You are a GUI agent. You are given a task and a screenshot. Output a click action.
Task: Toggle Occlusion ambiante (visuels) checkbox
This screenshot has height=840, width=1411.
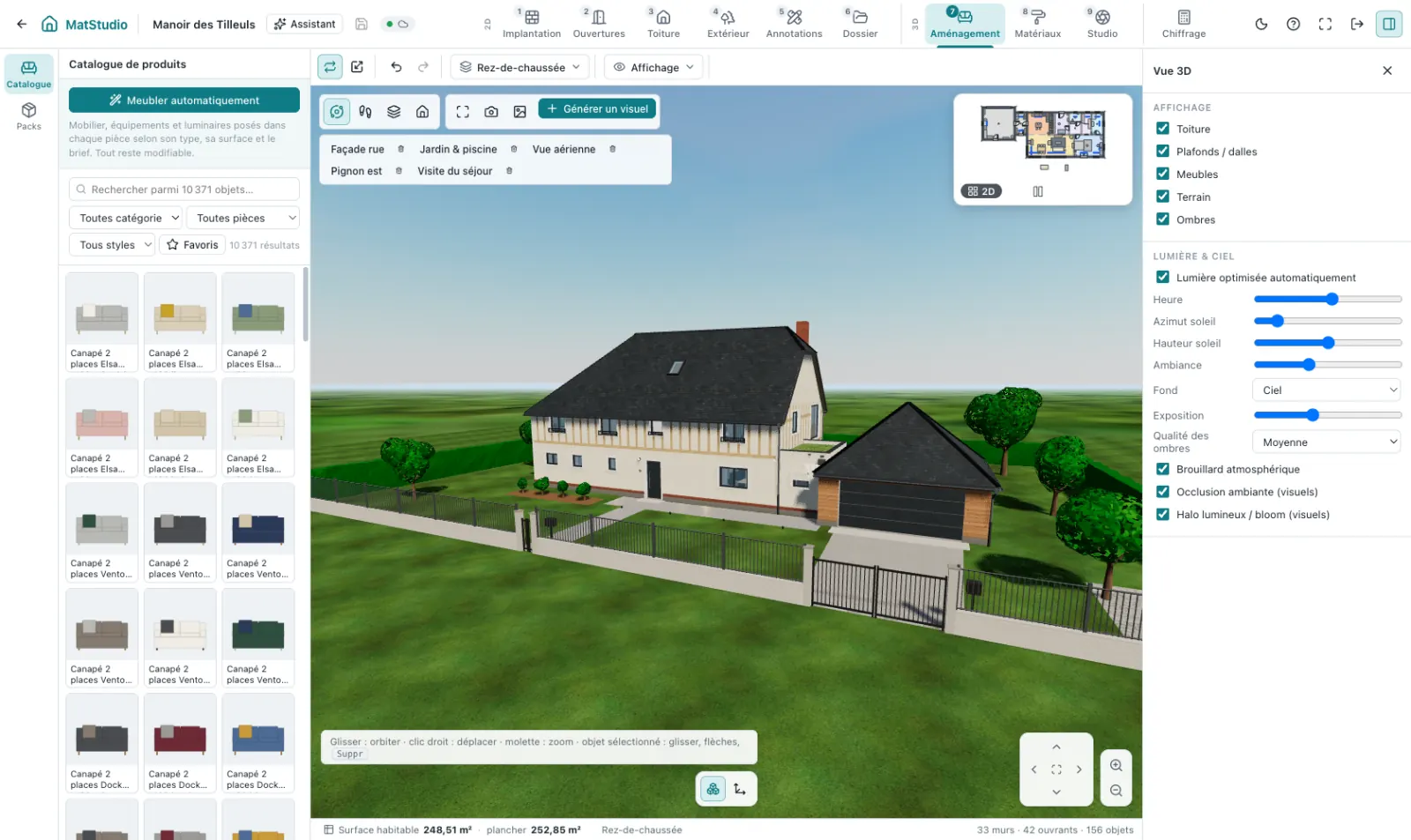coord(1162,492)
